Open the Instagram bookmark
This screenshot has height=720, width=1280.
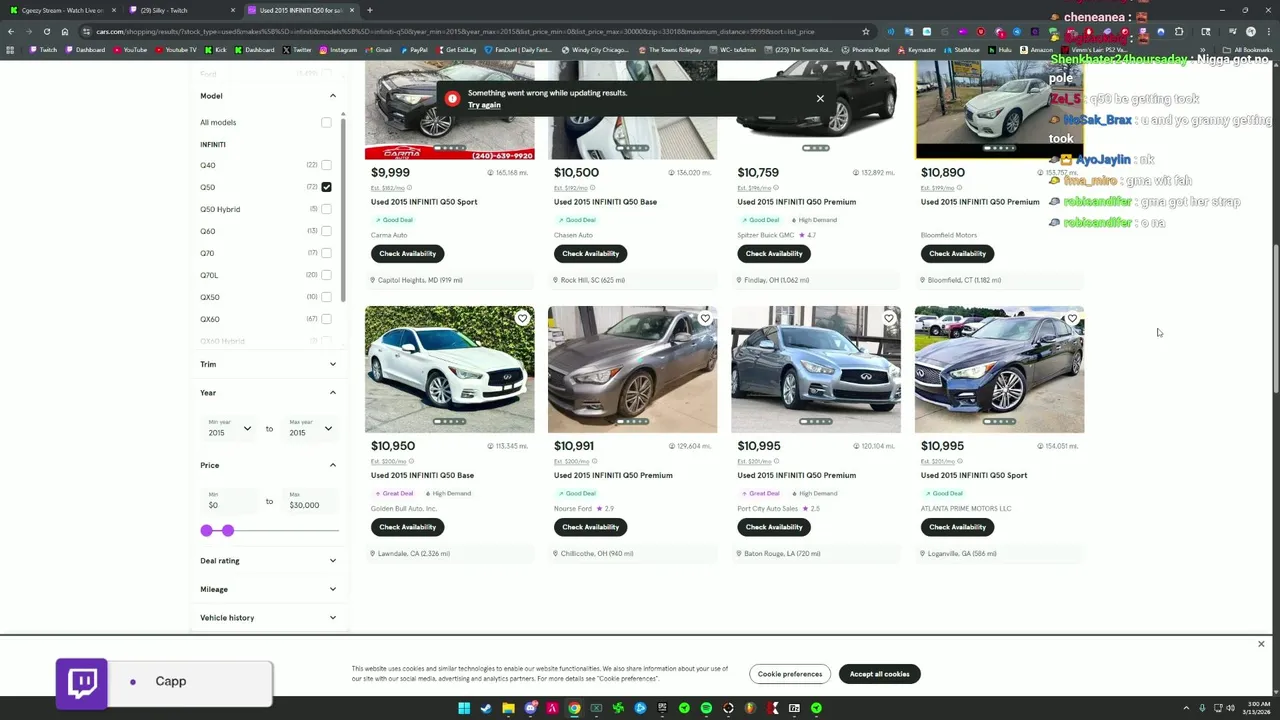click(x=338, y=50)
